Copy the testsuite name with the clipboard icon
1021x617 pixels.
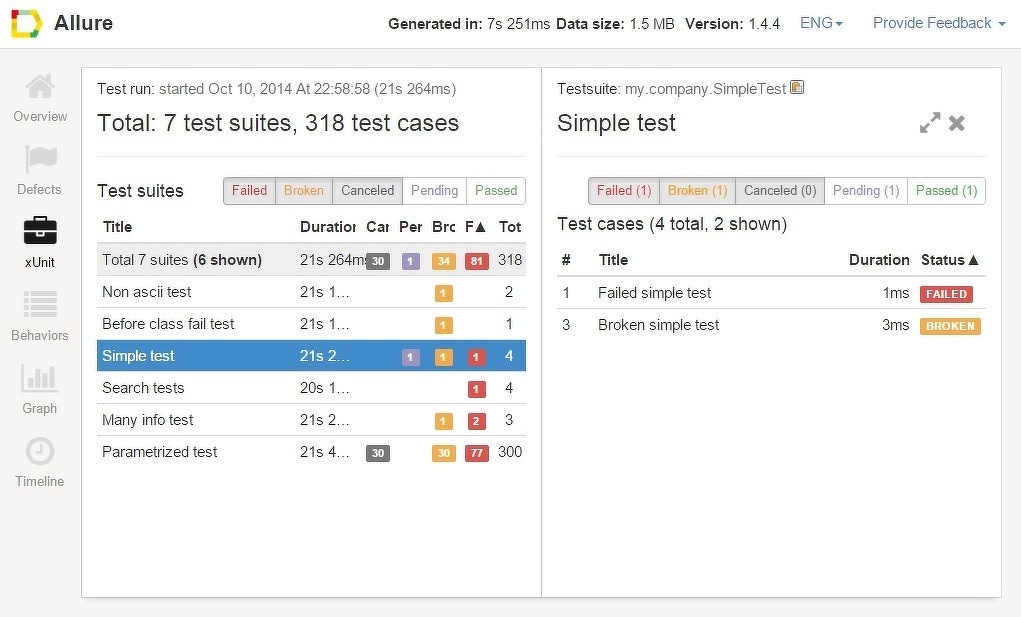tap(797, 88)
